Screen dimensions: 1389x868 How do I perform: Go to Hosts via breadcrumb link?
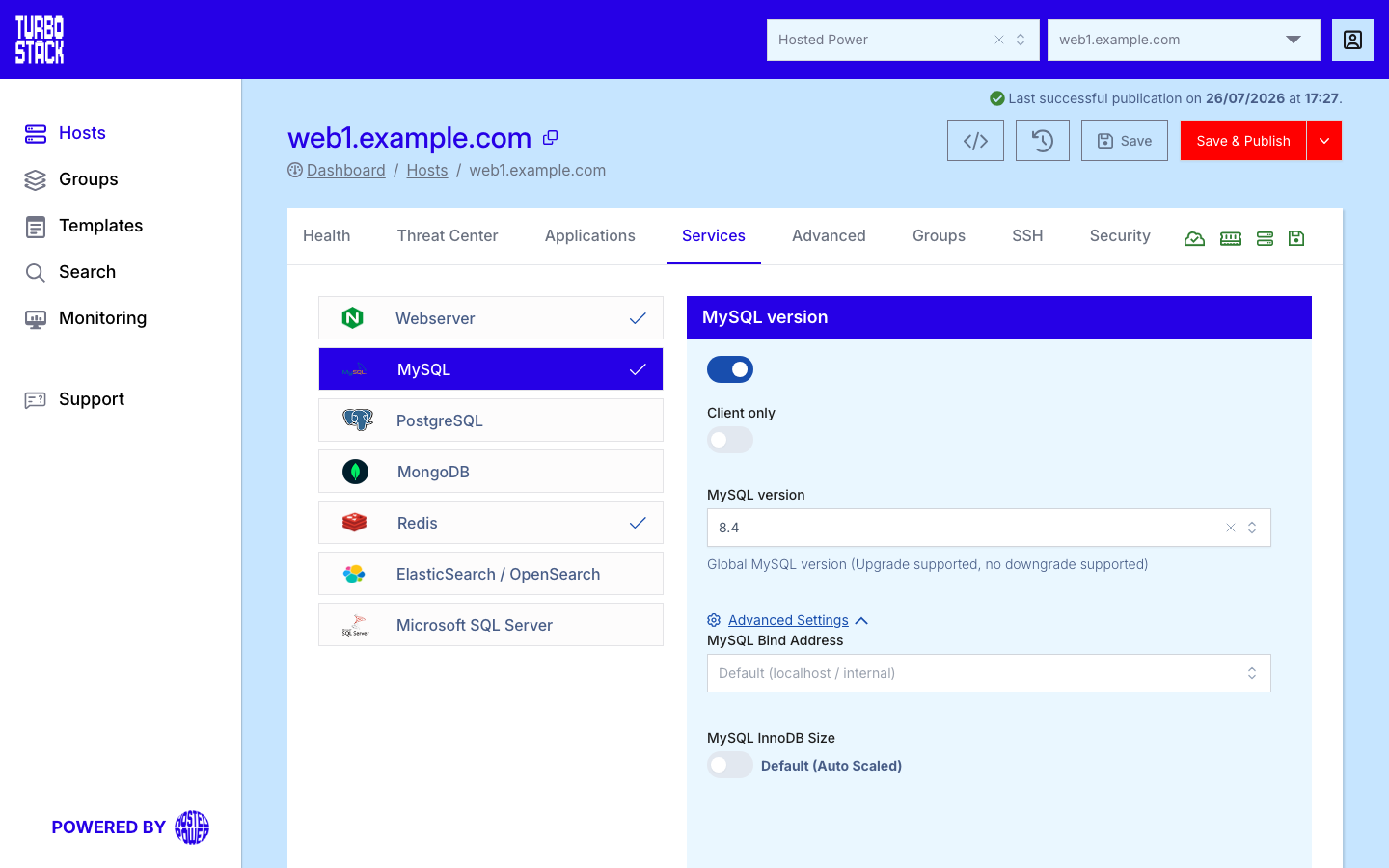tap(427, 170)
